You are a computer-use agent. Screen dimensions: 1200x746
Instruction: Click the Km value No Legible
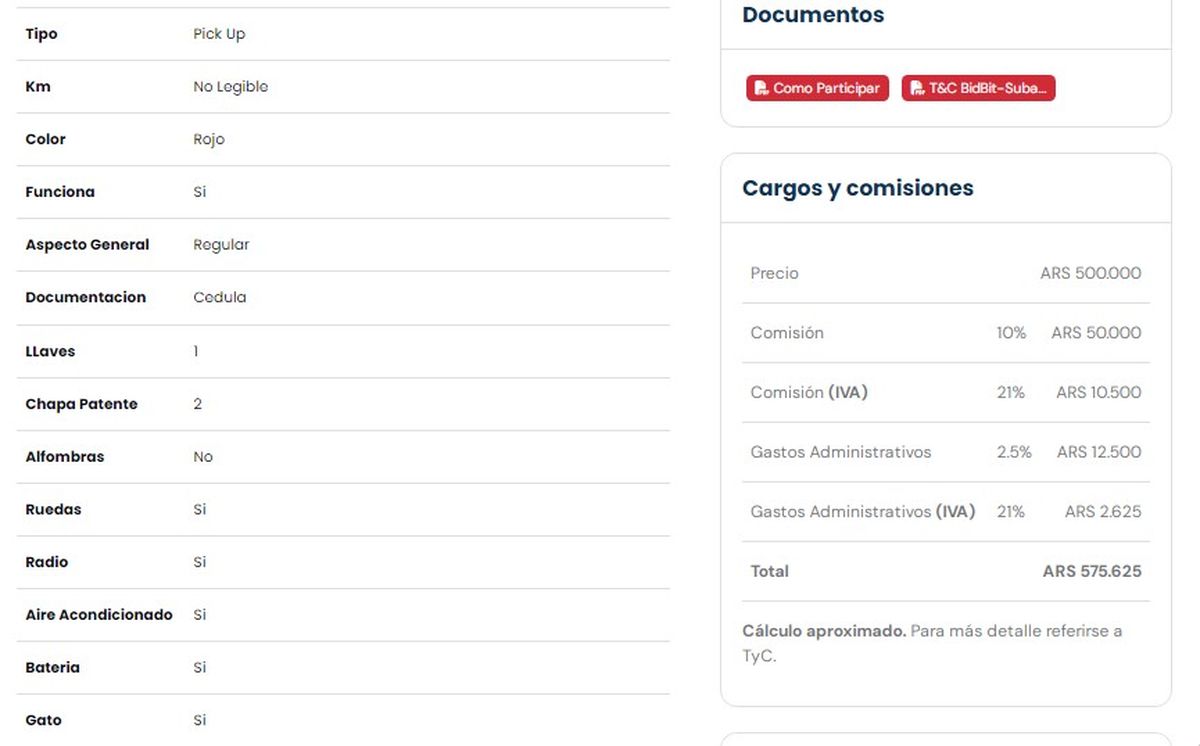pyautogui.click(x=230, y=87)
